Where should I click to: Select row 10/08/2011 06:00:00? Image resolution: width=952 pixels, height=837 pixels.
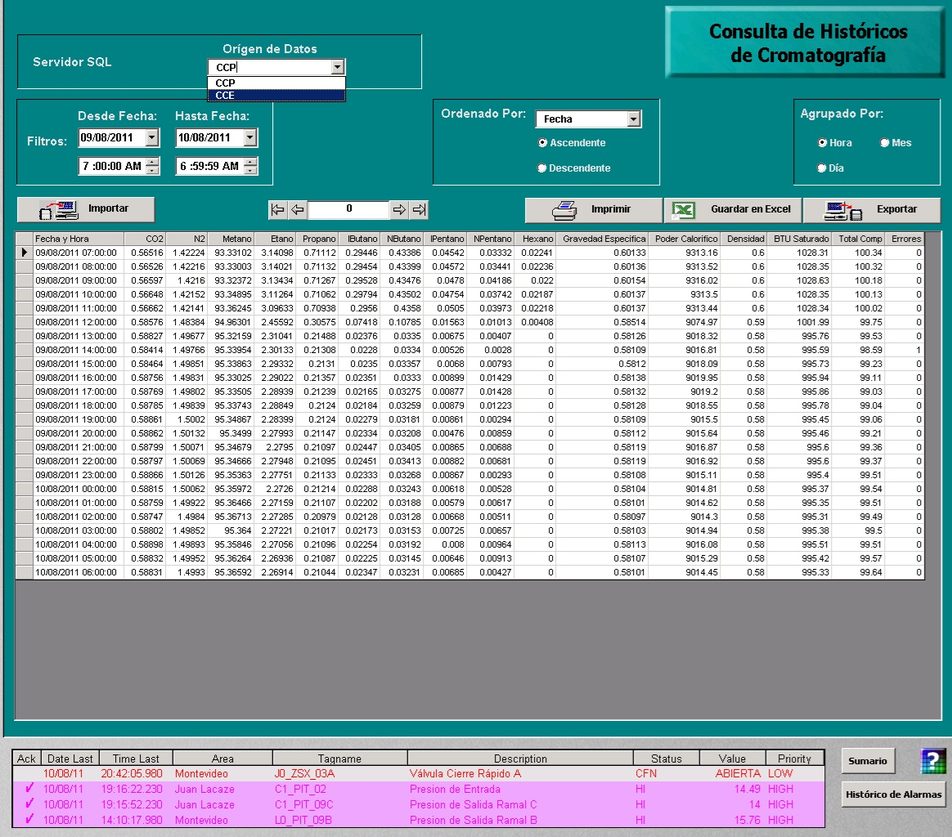tap(469, 572)
